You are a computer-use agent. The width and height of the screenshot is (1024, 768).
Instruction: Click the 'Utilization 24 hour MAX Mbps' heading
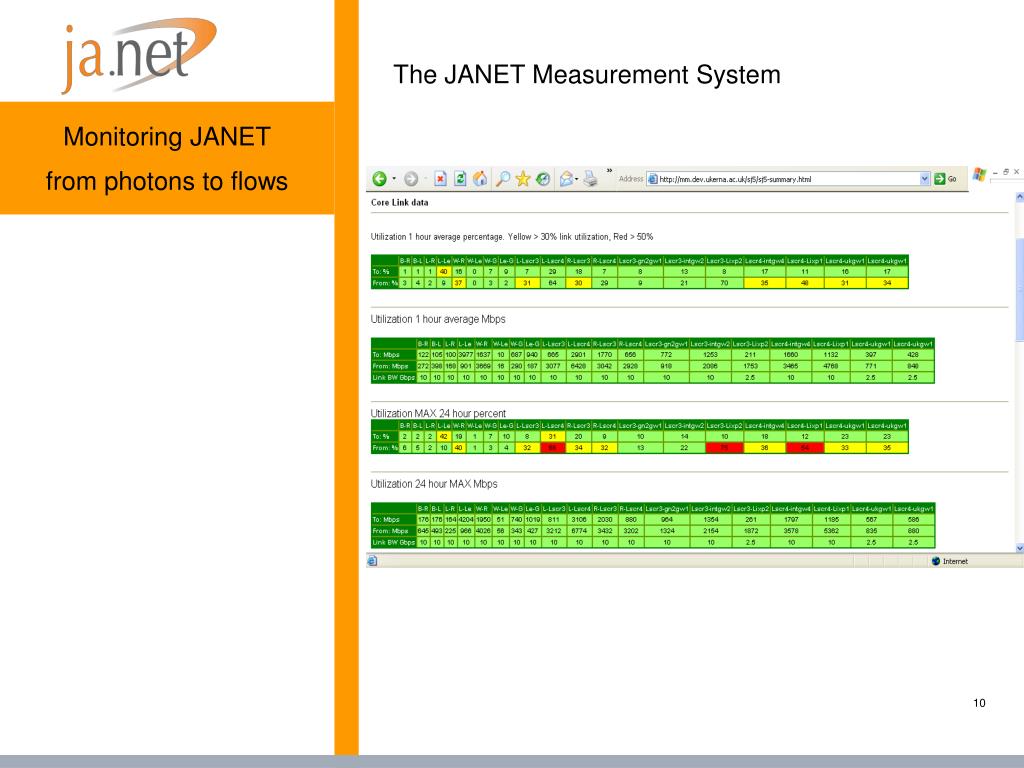[434, 484]
